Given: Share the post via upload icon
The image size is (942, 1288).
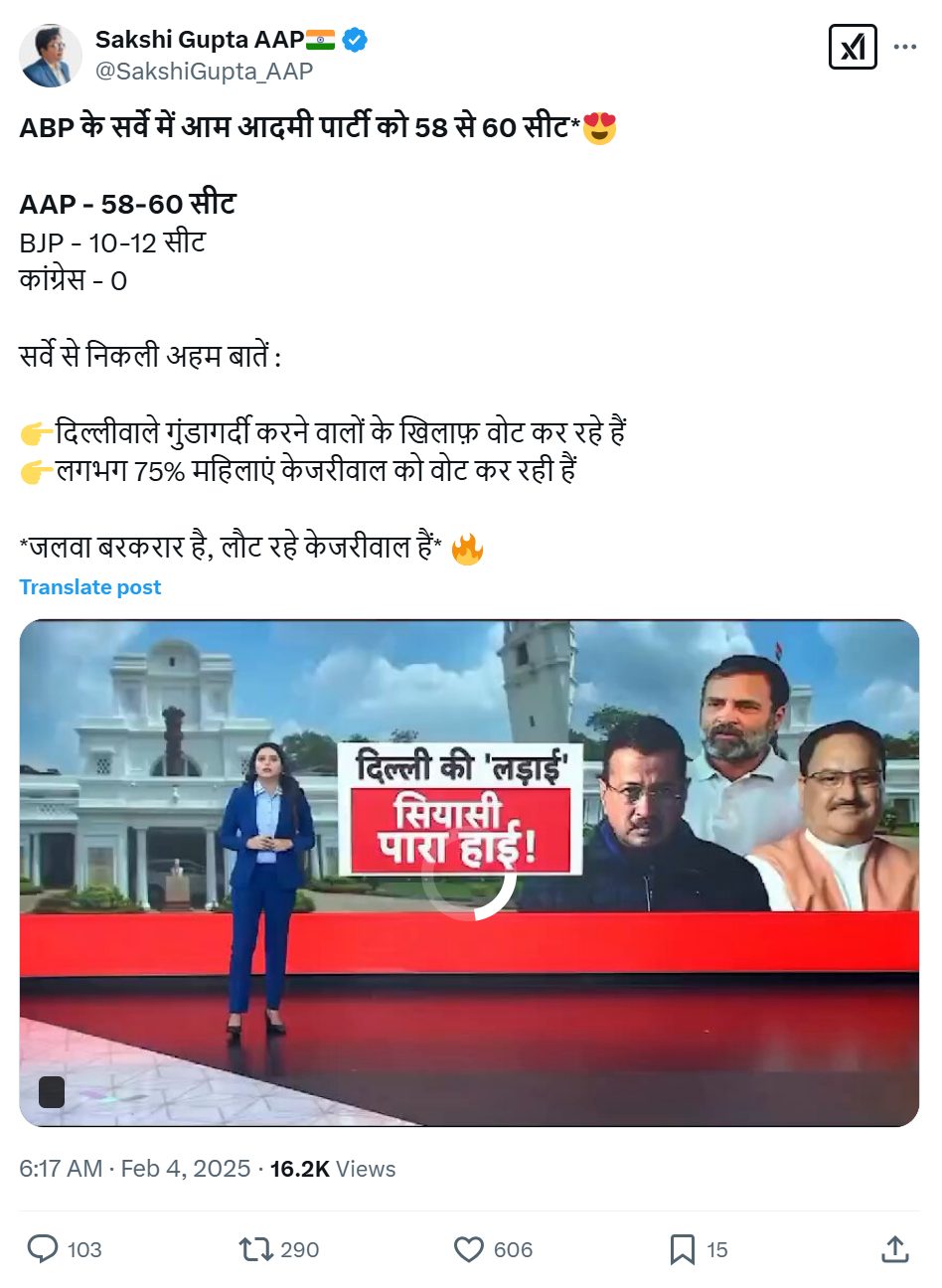Looking at the screenshot, I should pyautogui.click(x=895, y=1249).
